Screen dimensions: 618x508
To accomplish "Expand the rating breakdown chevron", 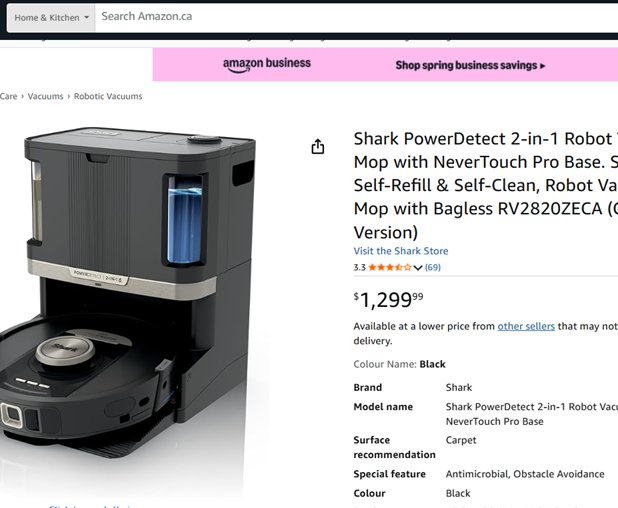I will [x=417, y=268].
